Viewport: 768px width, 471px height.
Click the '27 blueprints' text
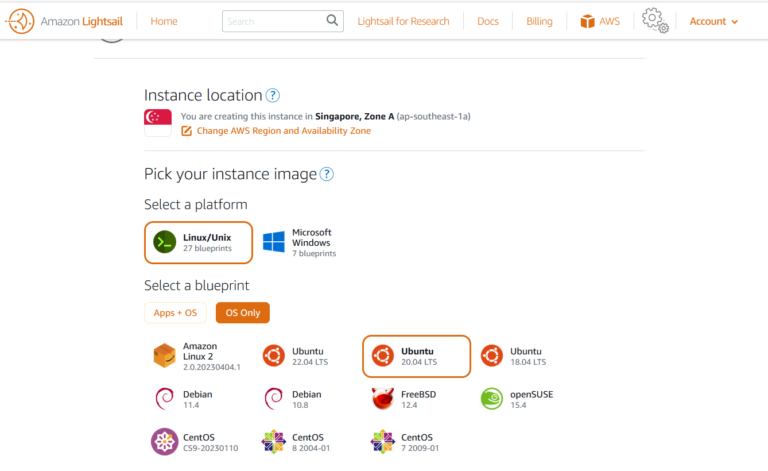[x=207, y=248]
